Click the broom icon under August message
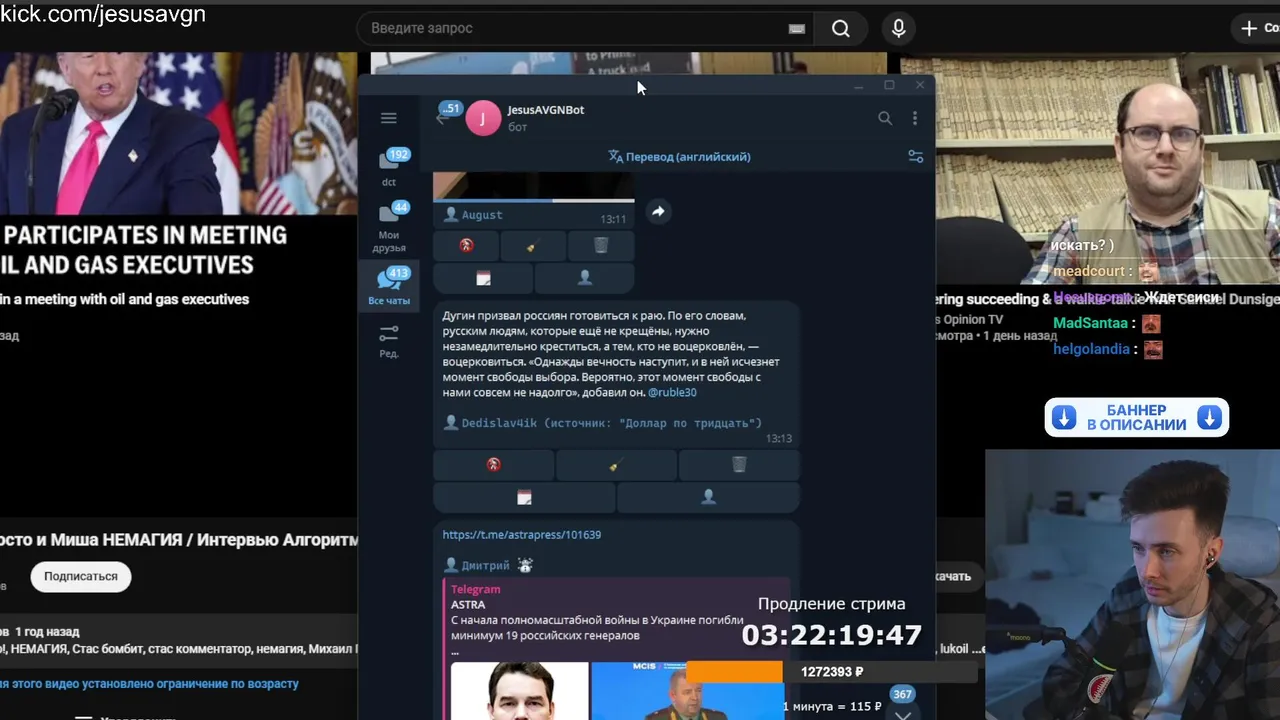The width and height of the screenshot is (1280, 720). 533,245
